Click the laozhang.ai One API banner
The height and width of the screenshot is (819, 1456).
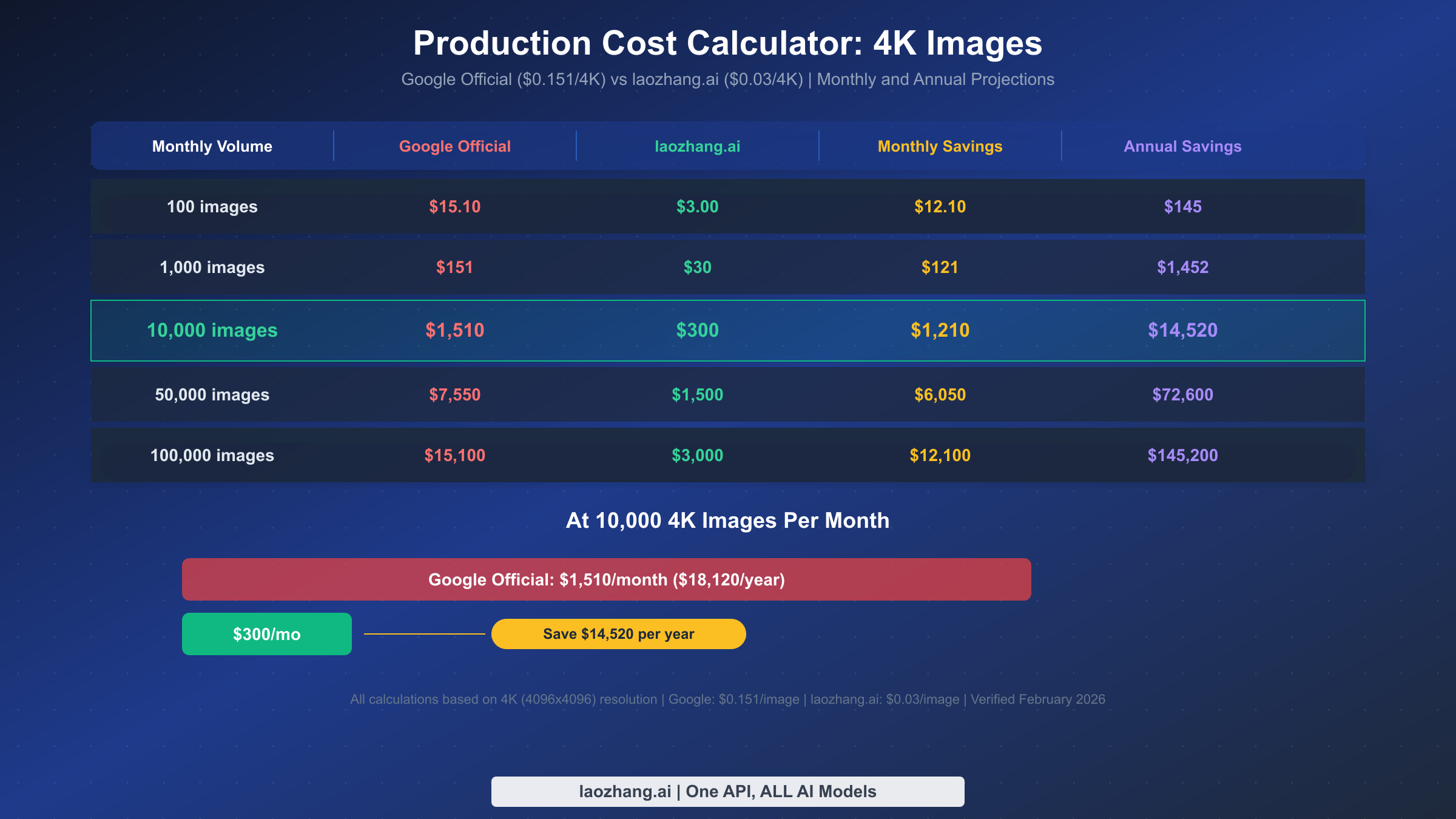point(727,790)
